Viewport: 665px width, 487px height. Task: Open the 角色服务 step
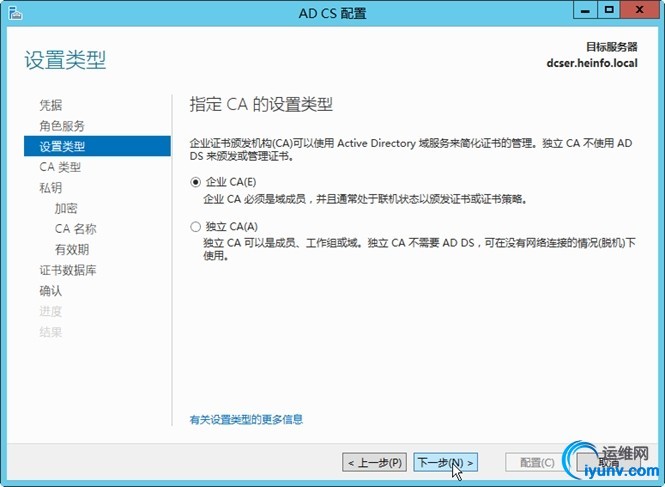point(62,126)
